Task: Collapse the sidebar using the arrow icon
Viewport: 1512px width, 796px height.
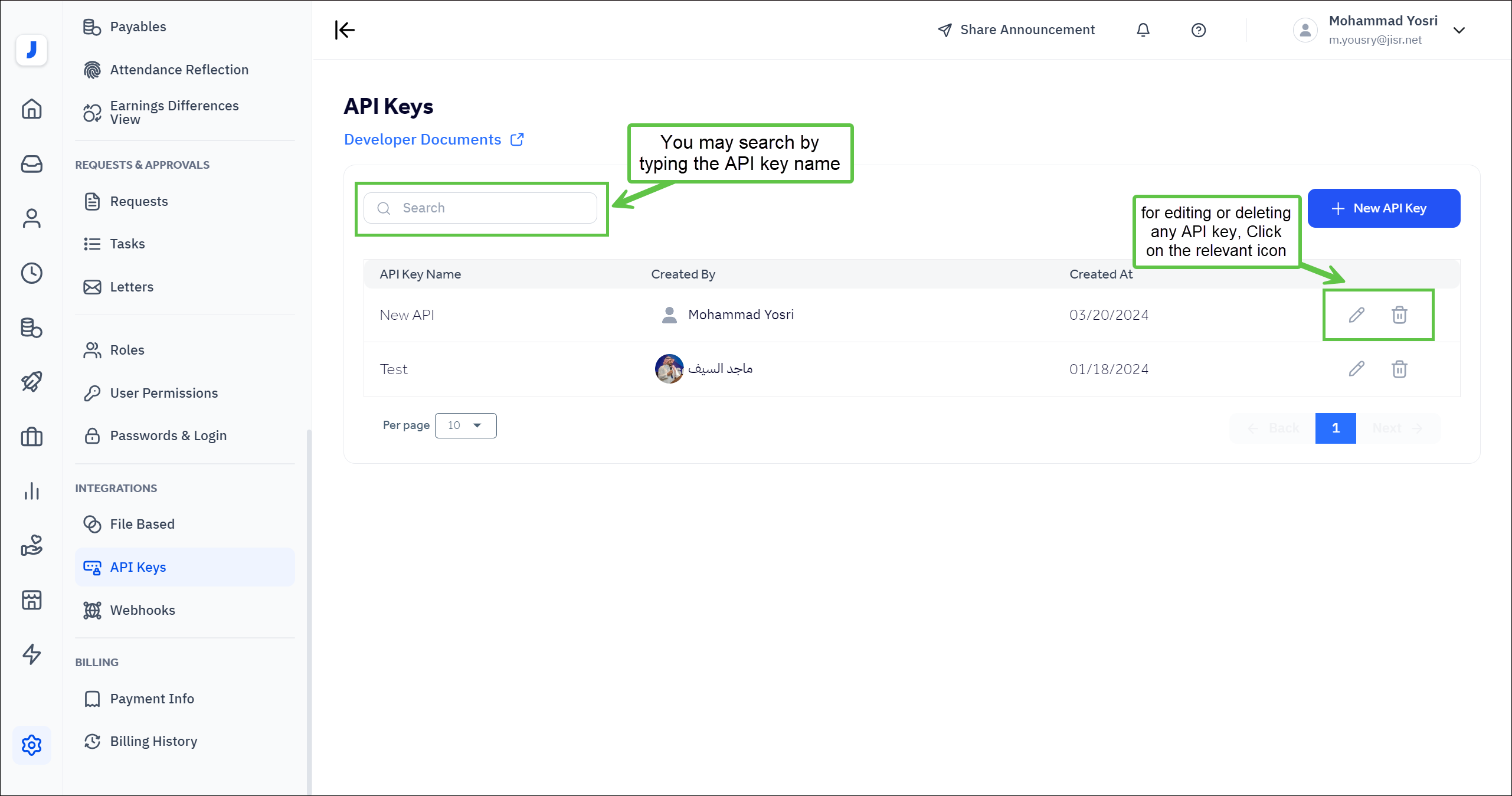Action: coord(345,30)
